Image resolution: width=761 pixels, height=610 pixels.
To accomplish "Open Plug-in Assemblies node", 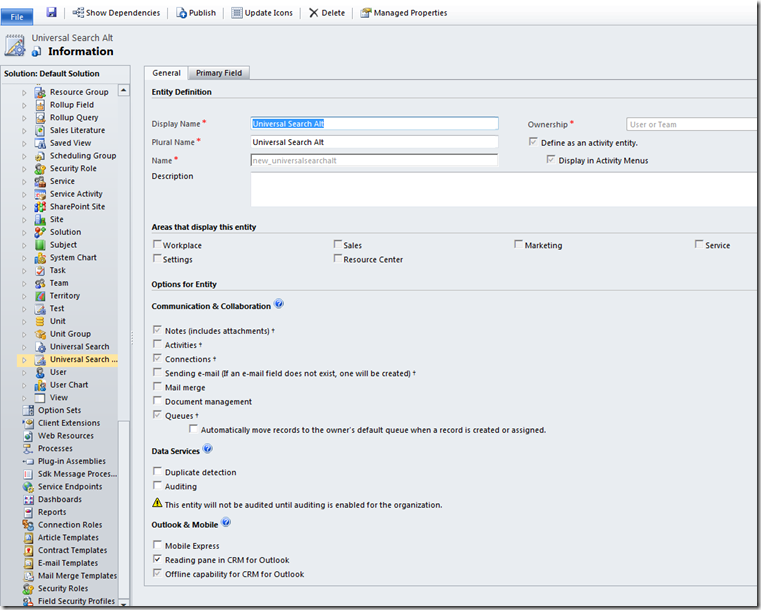I will click(72, 461).
